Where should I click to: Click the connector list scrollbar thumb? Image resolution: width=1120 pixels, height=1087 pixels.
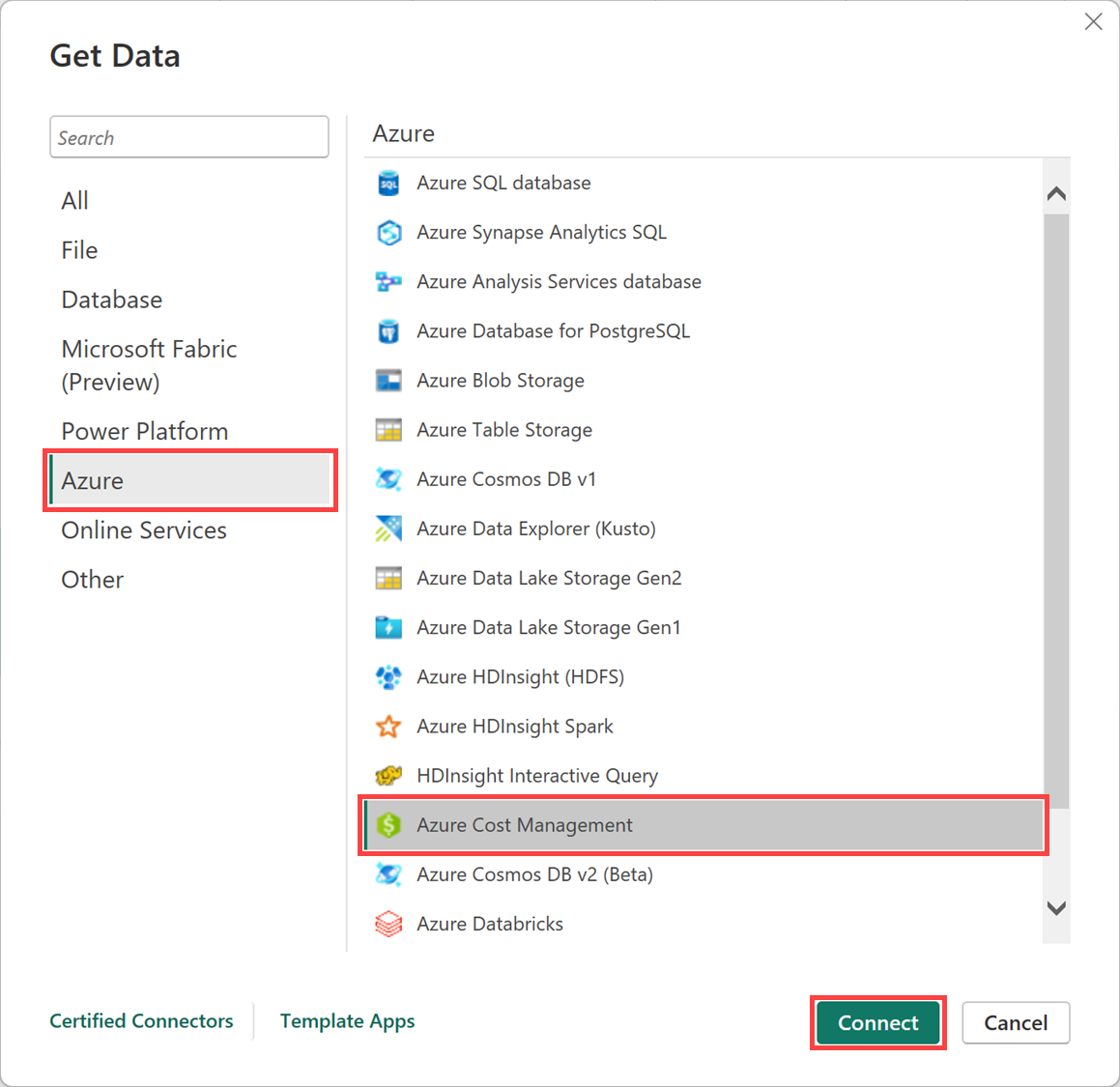[x=1055, y=511]
